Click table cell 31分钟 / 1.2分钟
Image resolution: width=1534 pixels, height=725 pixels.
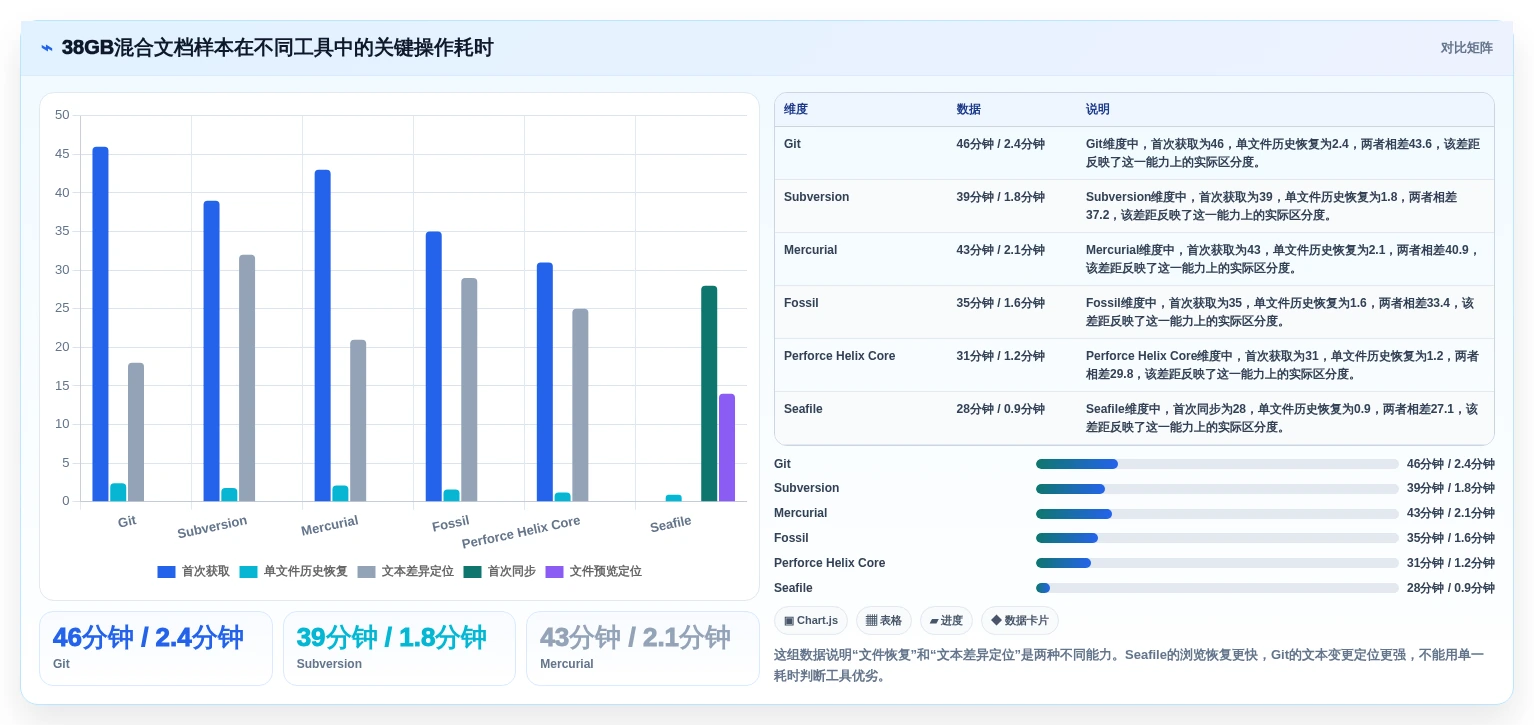tap(1001, 356)
